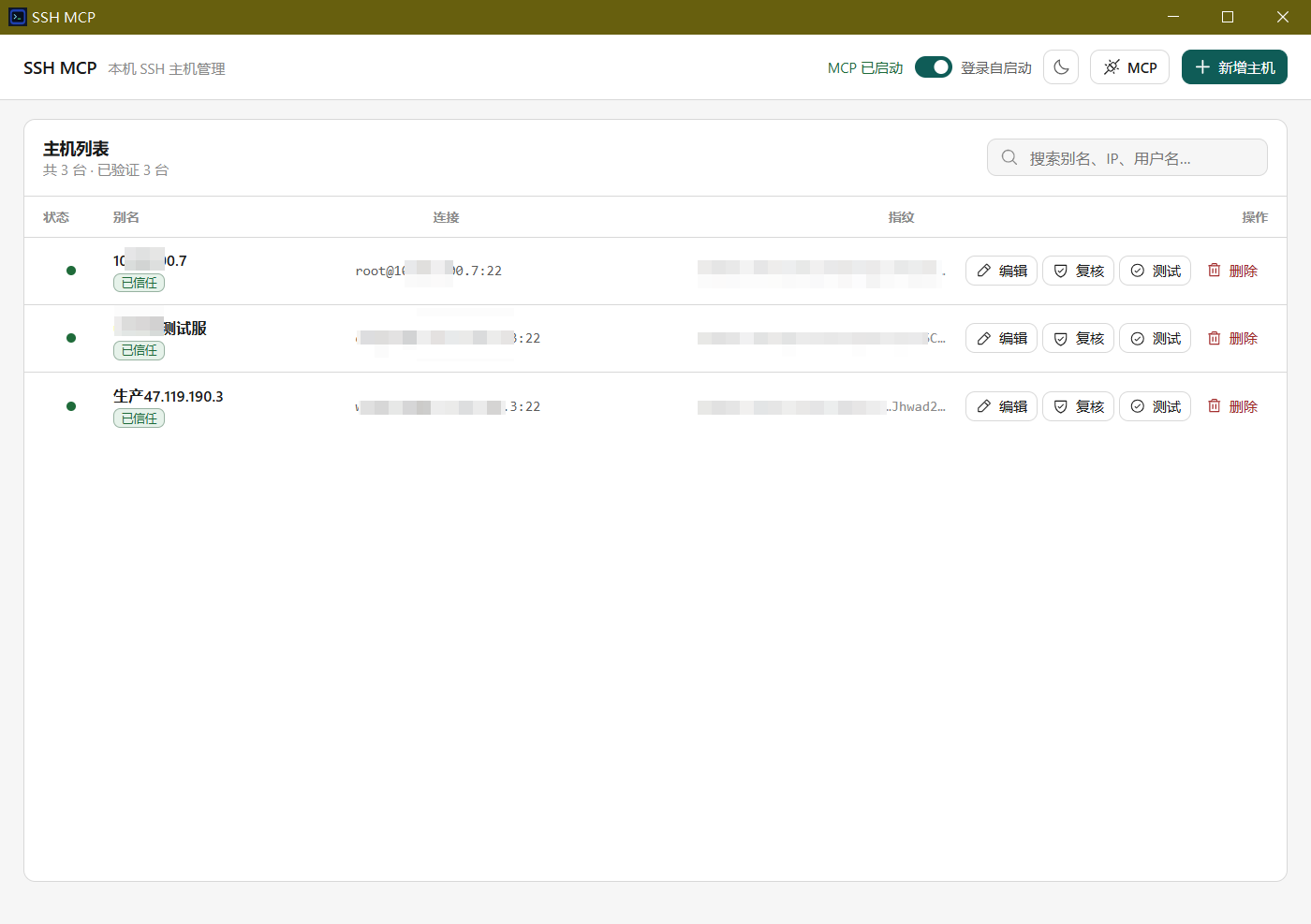Minimize the SSH MCP window

pyautogui.click(x=1173, y=17)
